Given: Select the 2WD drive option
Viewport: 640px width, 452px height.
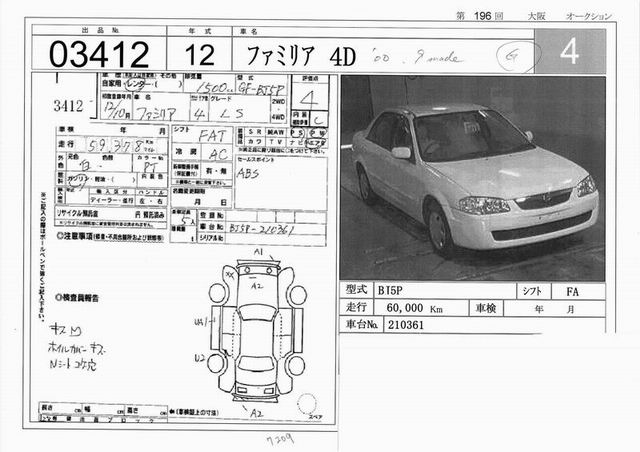Looking at the screenshot, I should pyautogui.click(x=278, y=101).
